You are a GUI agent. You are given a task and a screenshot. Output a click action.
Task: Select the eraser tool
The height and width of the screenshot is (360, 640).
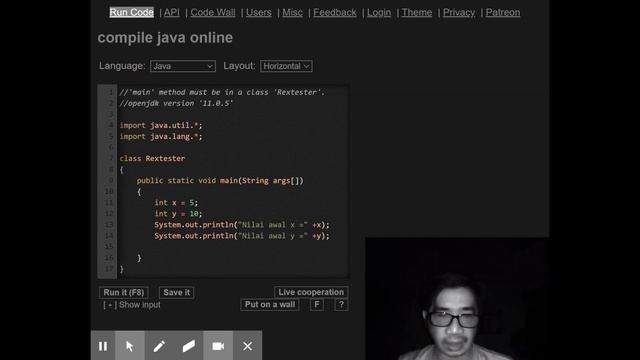point(189,346)
